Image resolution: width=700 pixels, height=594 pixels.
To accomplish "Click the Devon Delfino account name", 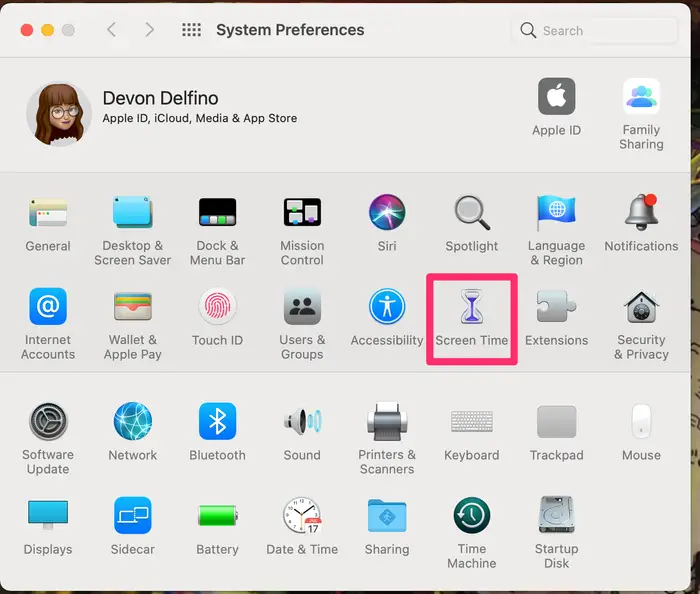I will tap(160, 98).
